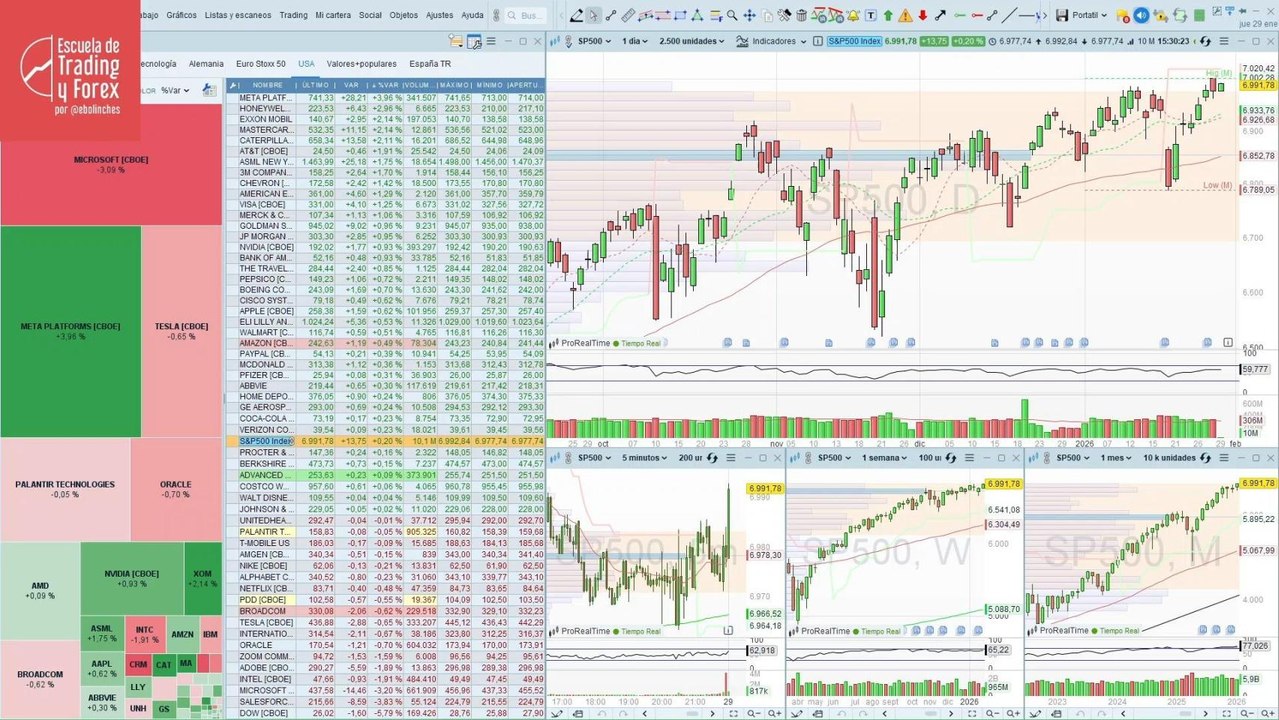Click the trash bin delete objects icon
1279x720 pixels.
click(x=802, y=15)
